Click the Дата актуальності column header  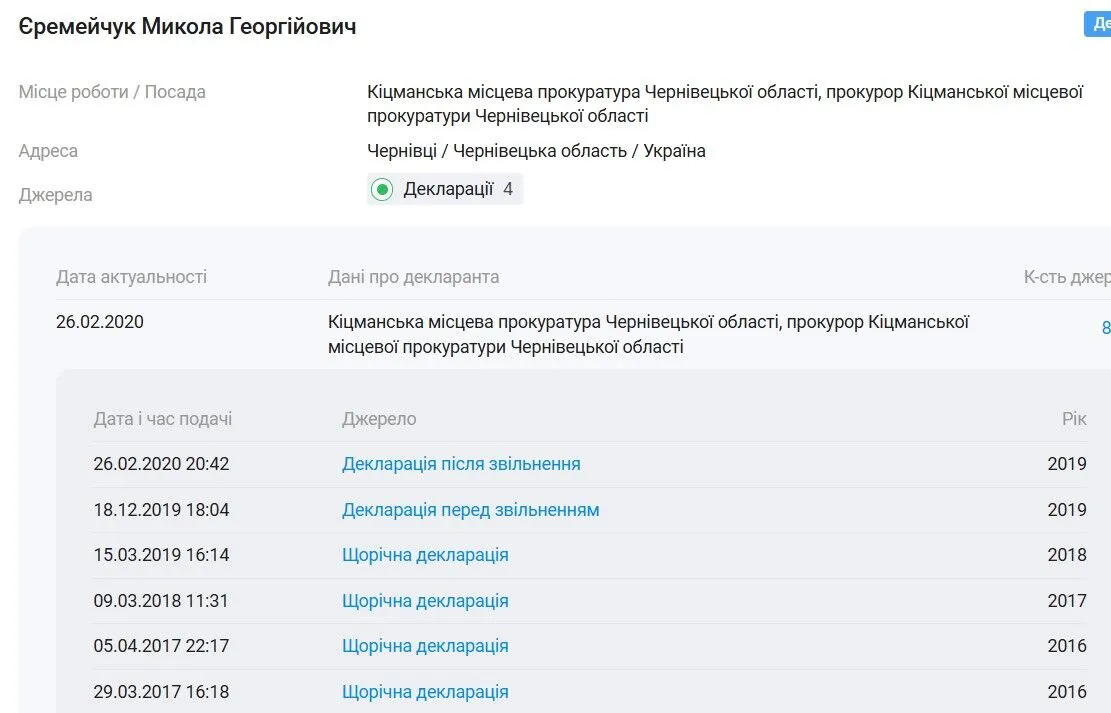[x=132, y=277]
